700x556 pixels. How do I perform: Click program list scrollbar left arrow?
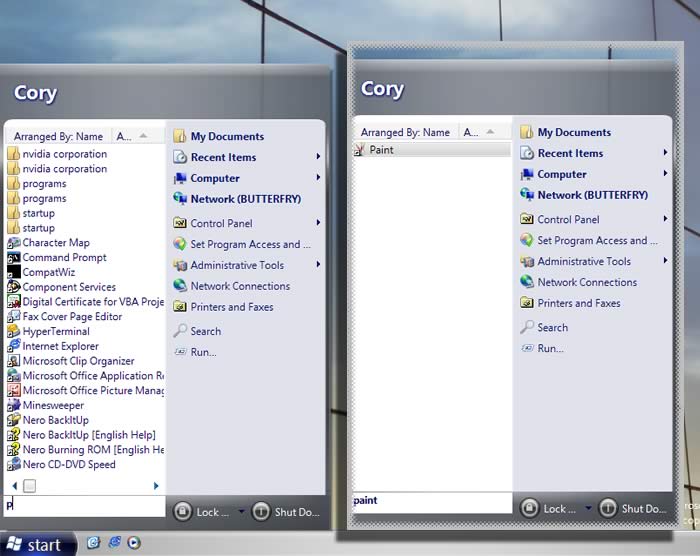[15, 485]
